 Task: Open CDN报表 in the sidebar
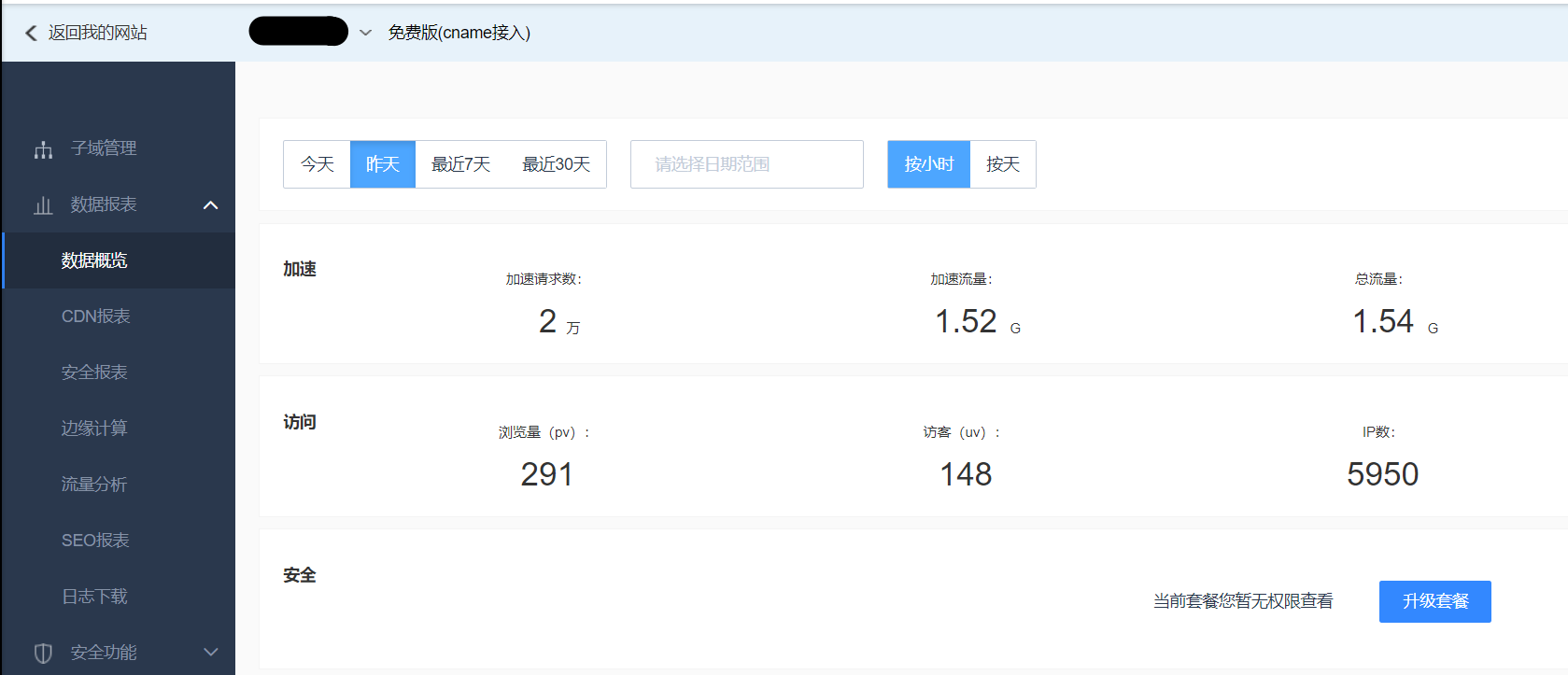coord(95,316)
